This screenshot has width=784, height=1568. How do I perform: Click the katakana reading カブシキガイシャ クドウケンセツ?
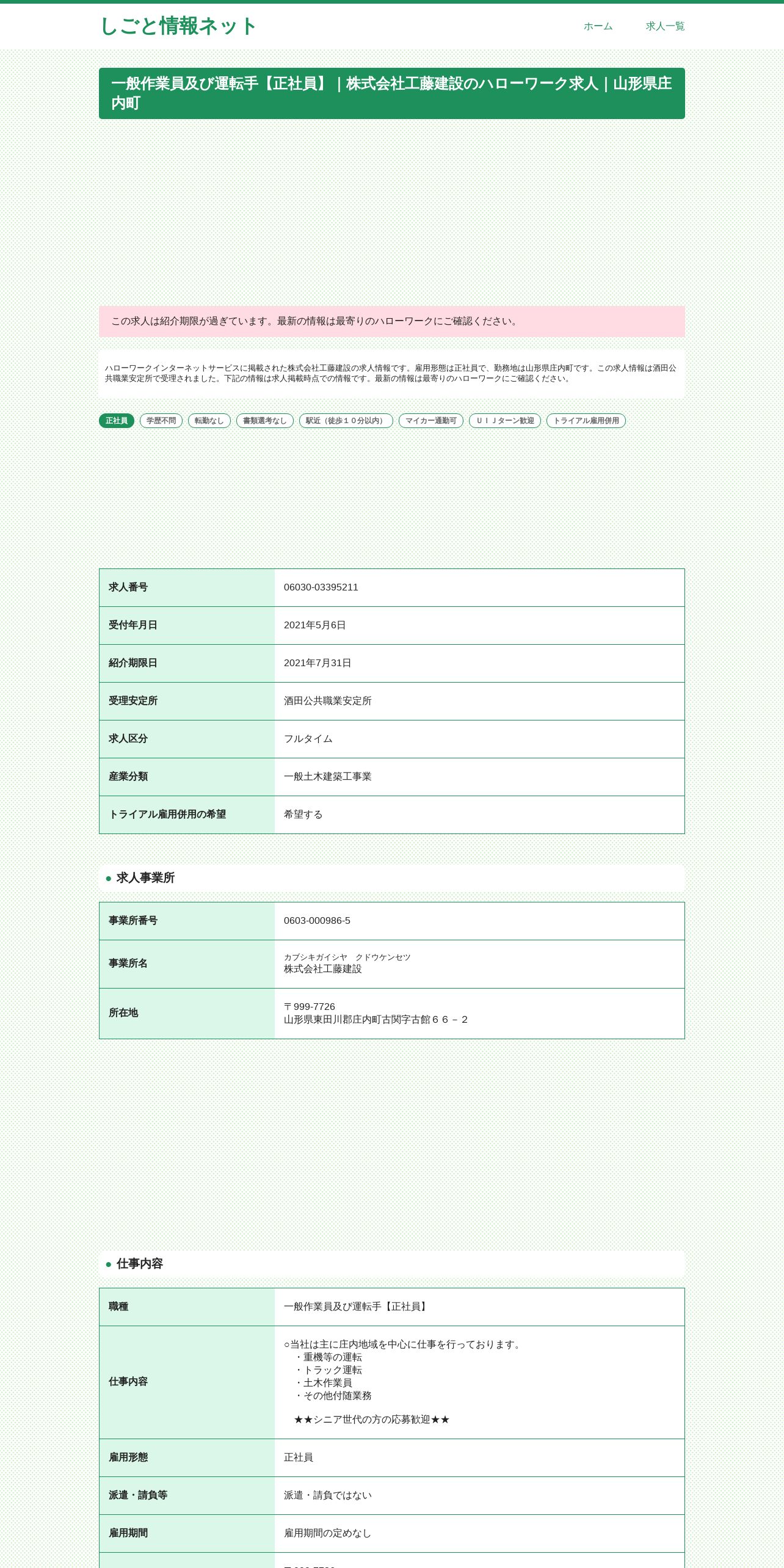347,957
